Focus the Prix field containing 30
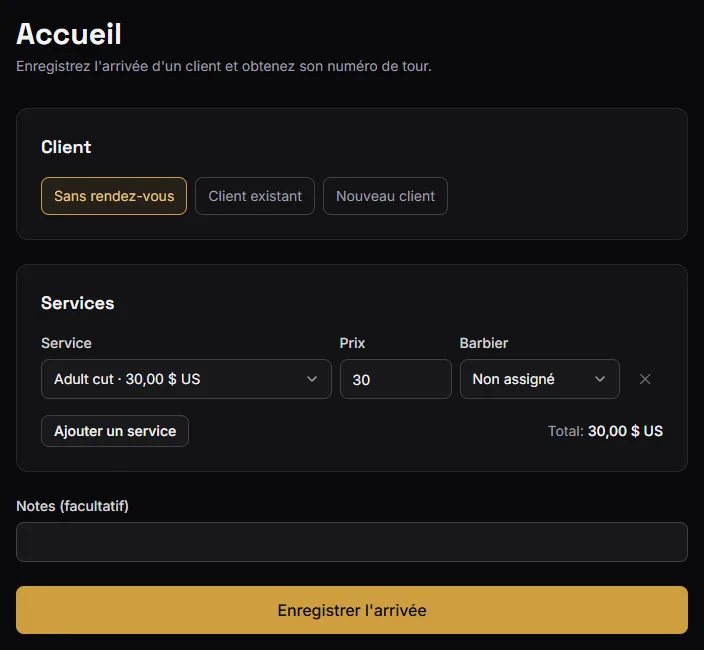The image size is (704, 650). tap(396, 379)
